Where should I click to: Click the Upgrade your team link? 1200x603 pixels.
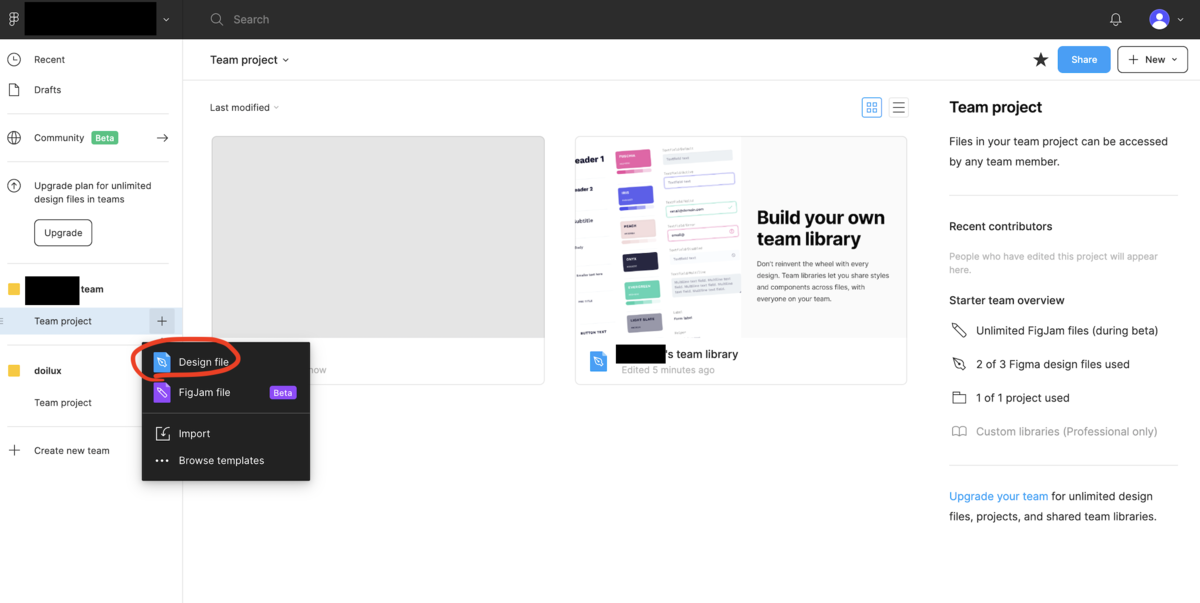pos(999,496)
